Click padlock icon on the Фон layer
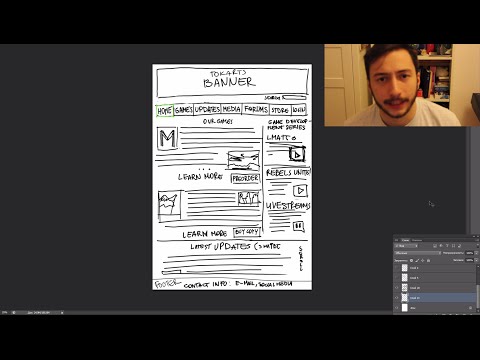Image resolution: width=480 pixels, height=360 pixels. pyautogui.click(x=470, y=308)
